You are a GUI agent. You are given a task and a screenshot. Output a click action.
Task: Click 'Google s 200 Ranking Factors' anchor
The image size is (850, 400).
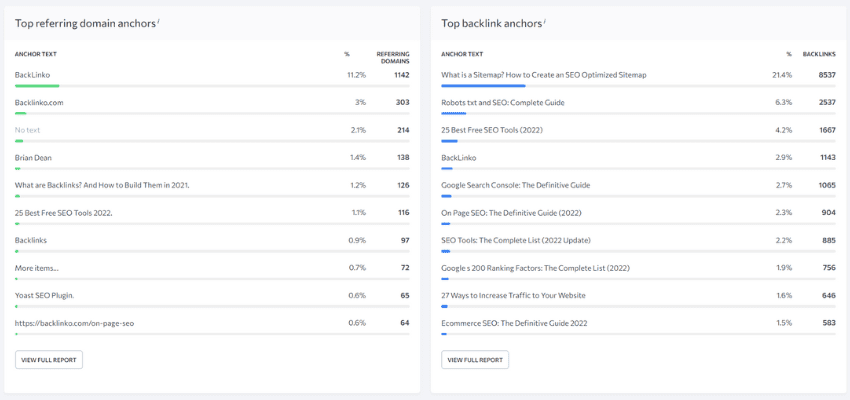coord(536,268)
